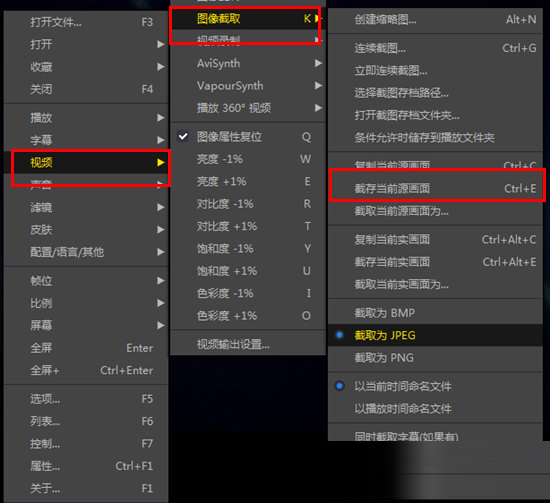Click 对比度 +1% item

[x=248, y=226]
